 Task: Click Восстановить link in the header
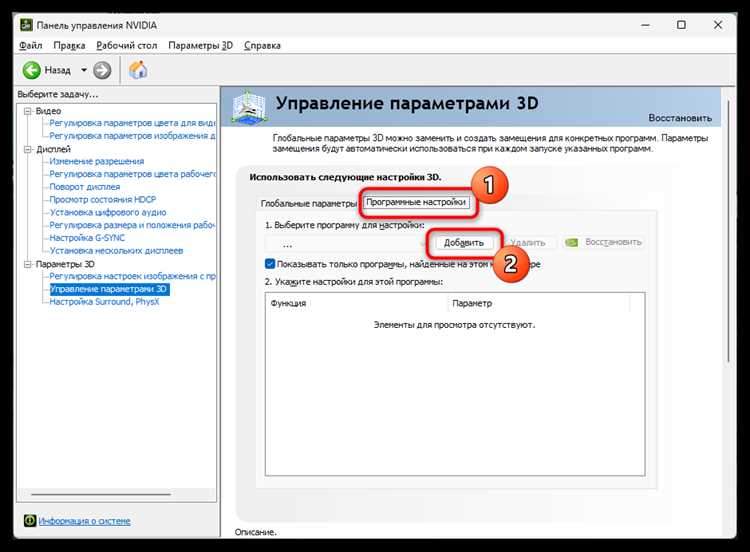tap(680, 118)
